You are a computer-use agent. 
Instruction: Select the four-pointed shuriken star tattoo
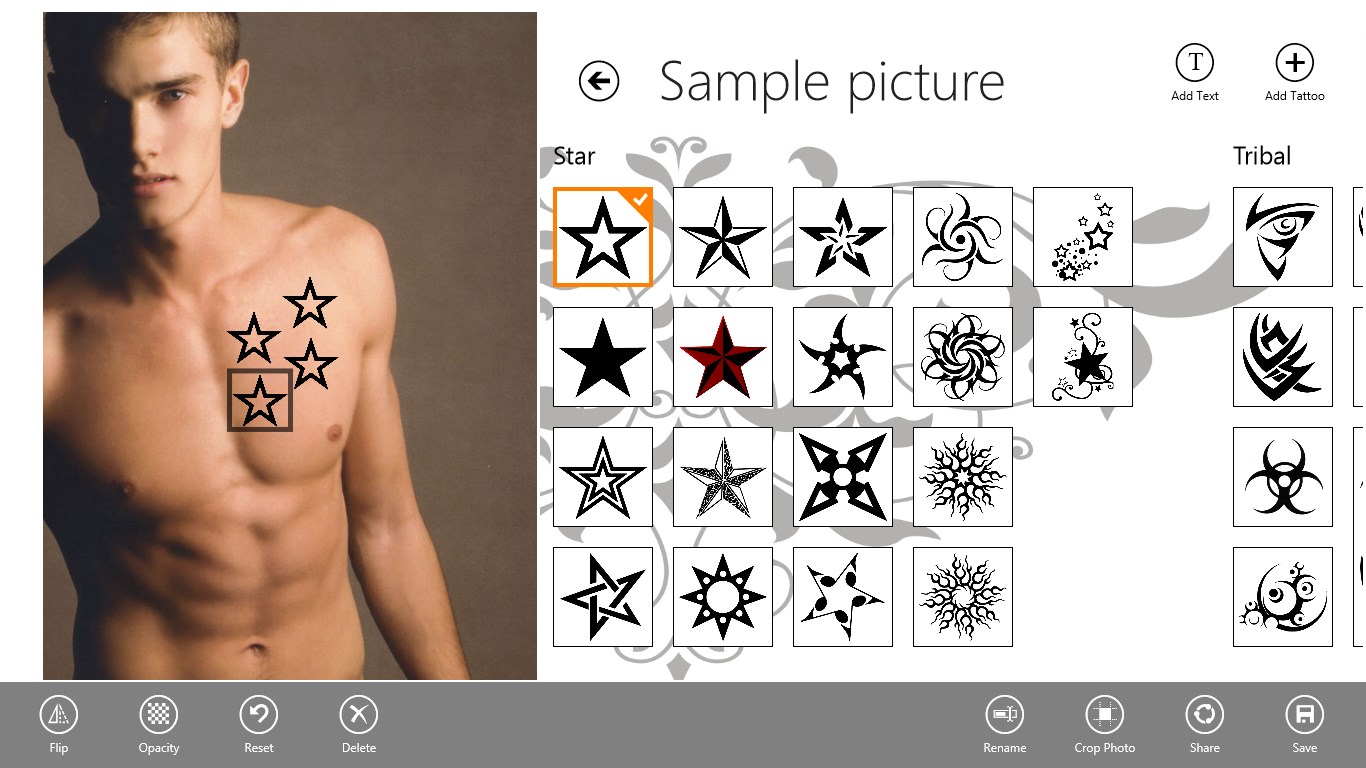click(843, 477)
